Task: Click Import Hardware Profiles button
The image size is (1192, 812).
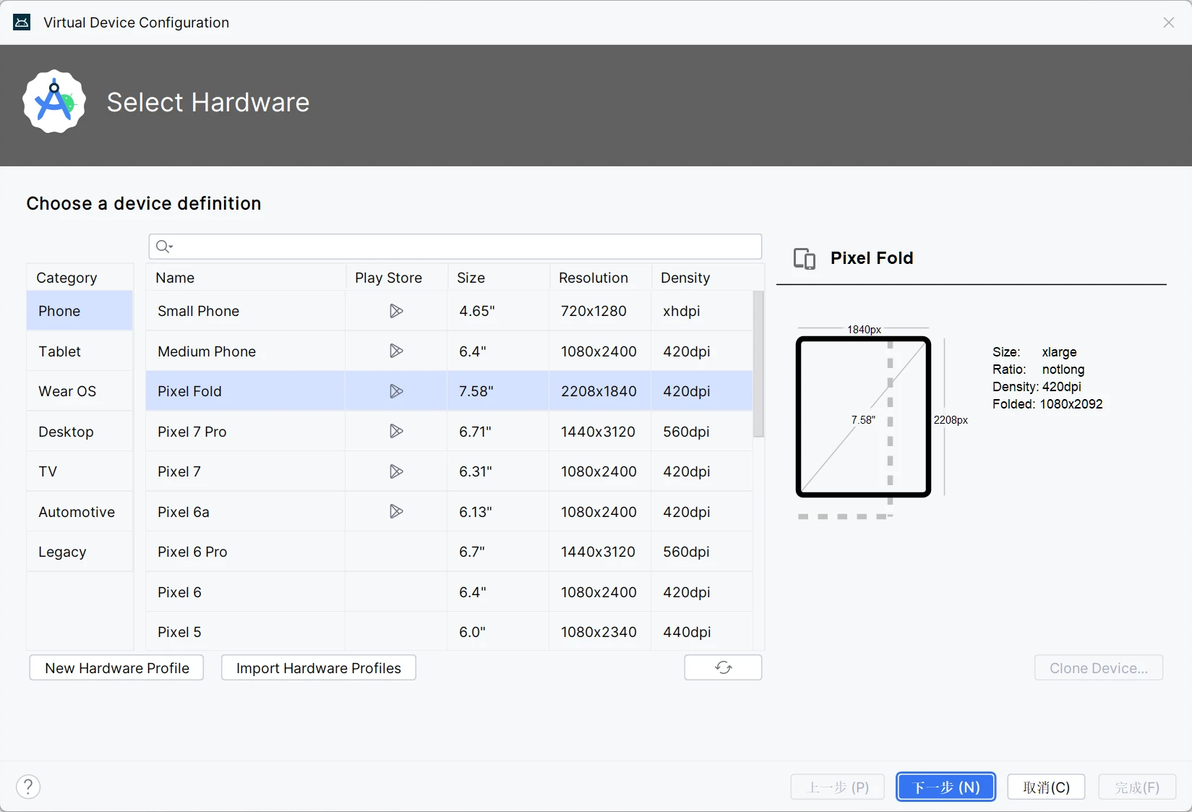Action: [318, 668]
